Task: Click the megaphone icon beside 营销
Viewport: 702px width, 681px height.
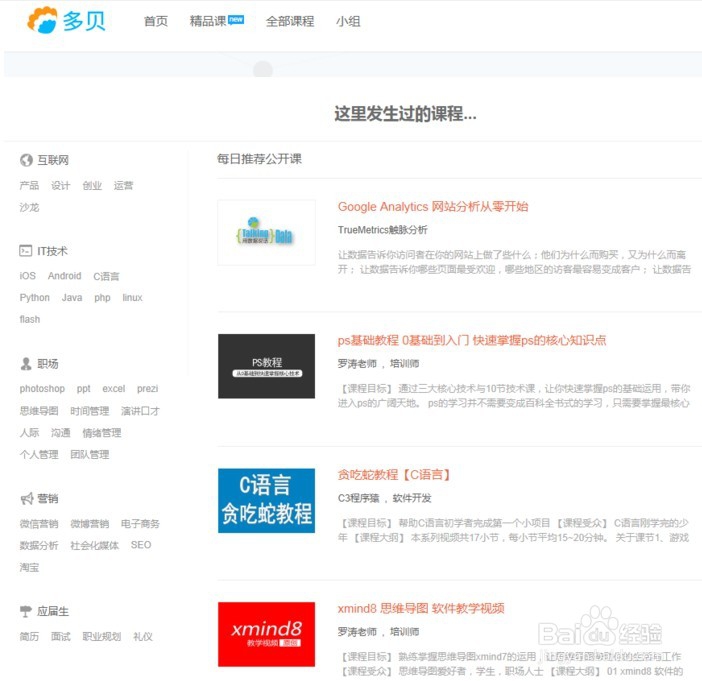Action: [27, 498]
